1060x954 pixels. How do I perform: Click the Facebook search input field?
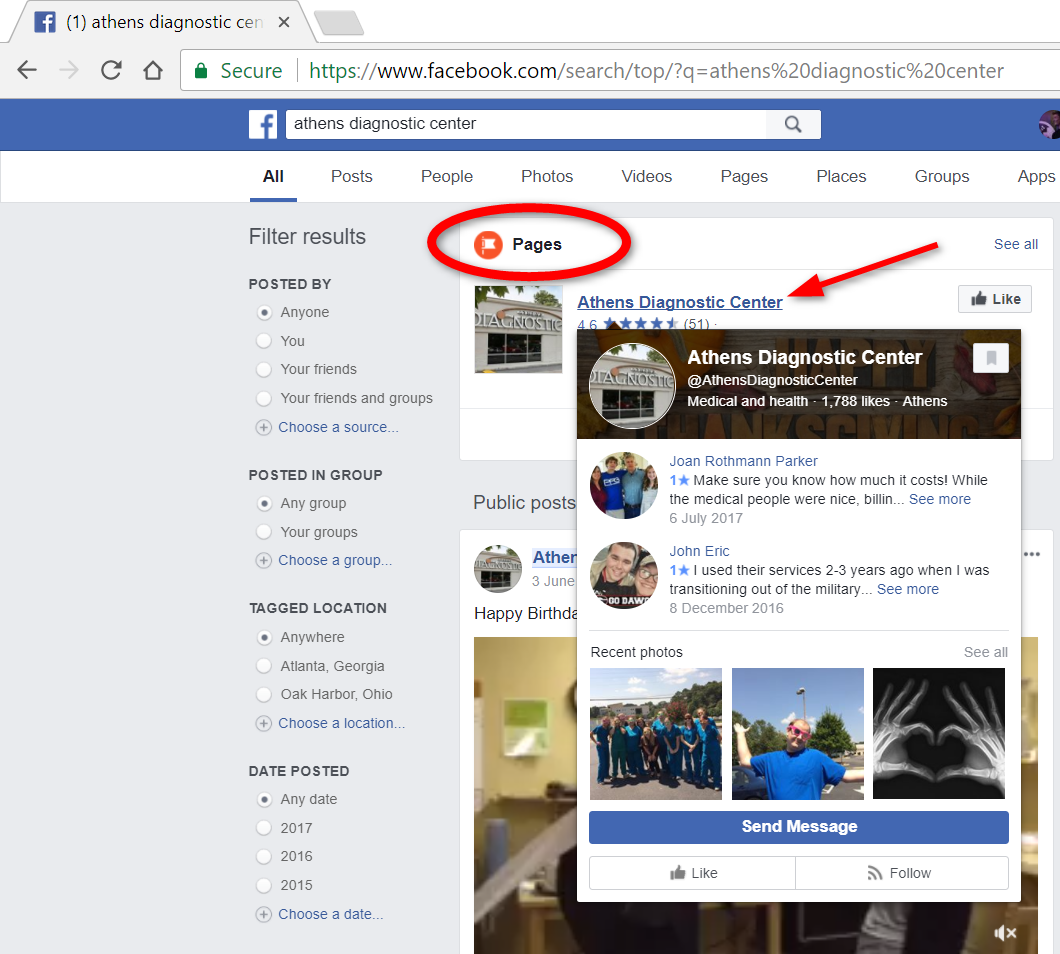click(527, 124)
